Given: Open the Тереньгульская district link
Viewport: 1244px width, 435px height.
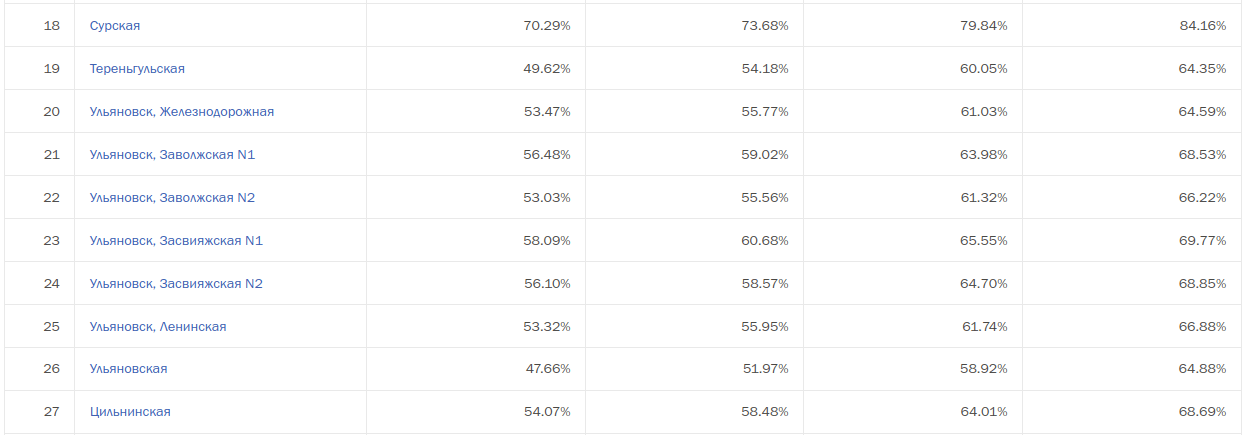Looking at the screenshot, I should [137, 69].
